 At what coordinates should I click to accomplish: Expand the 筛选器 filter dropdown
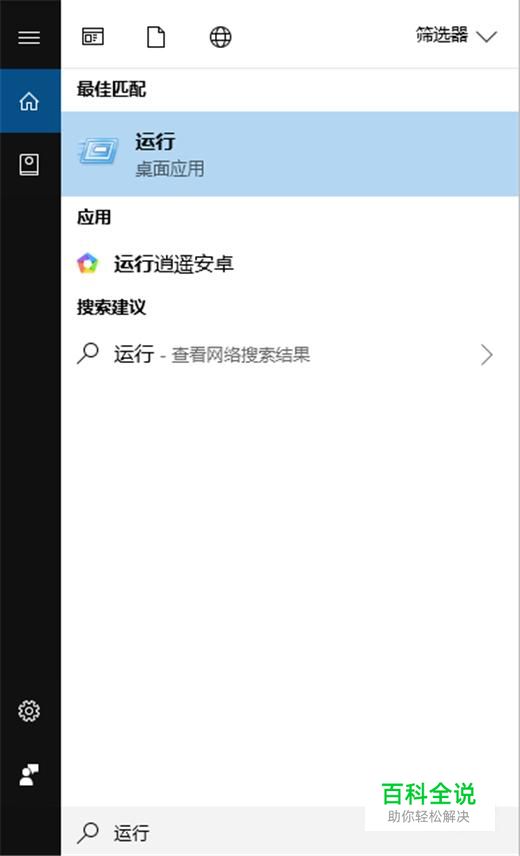(x=456, y=35)
